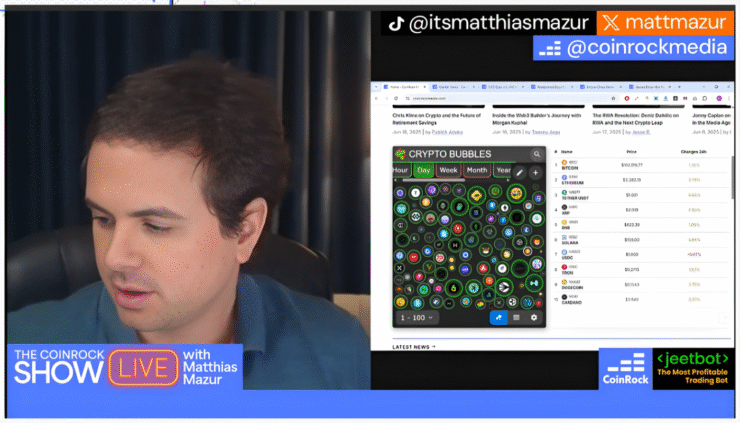The height and width of the screenshot is (423, 740).
Task: Click the yellow BNB bubble
Action: tap(477, 195)
